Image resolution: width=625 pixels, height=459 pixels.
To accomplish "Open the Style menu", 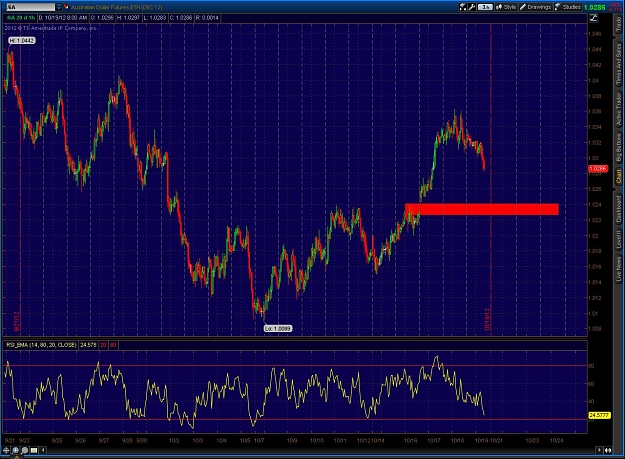I will [506, 7].
